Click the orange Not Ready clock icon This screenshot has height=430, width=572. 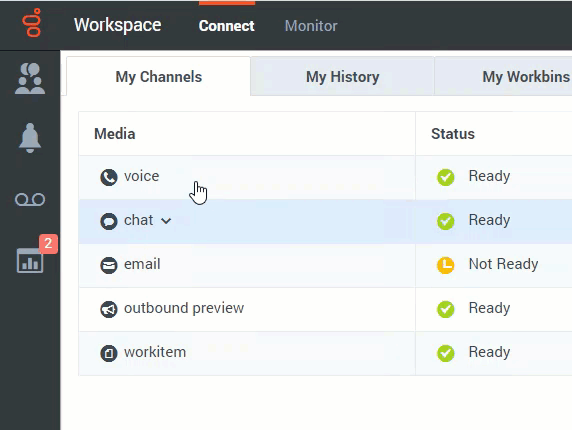pyautogui.click(x=446, y=265)
